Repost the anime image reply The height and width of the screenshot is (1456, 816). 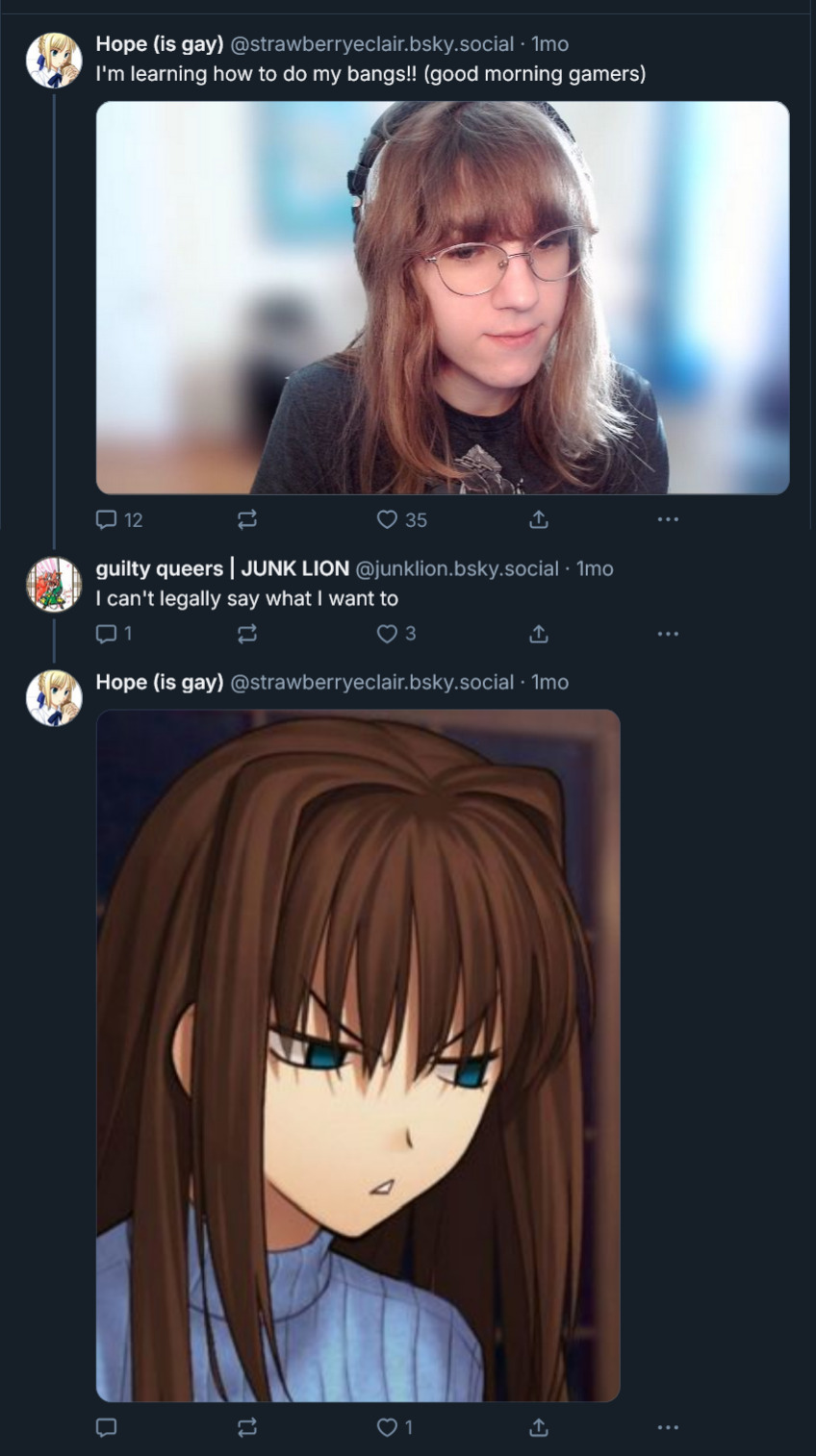247,1427
